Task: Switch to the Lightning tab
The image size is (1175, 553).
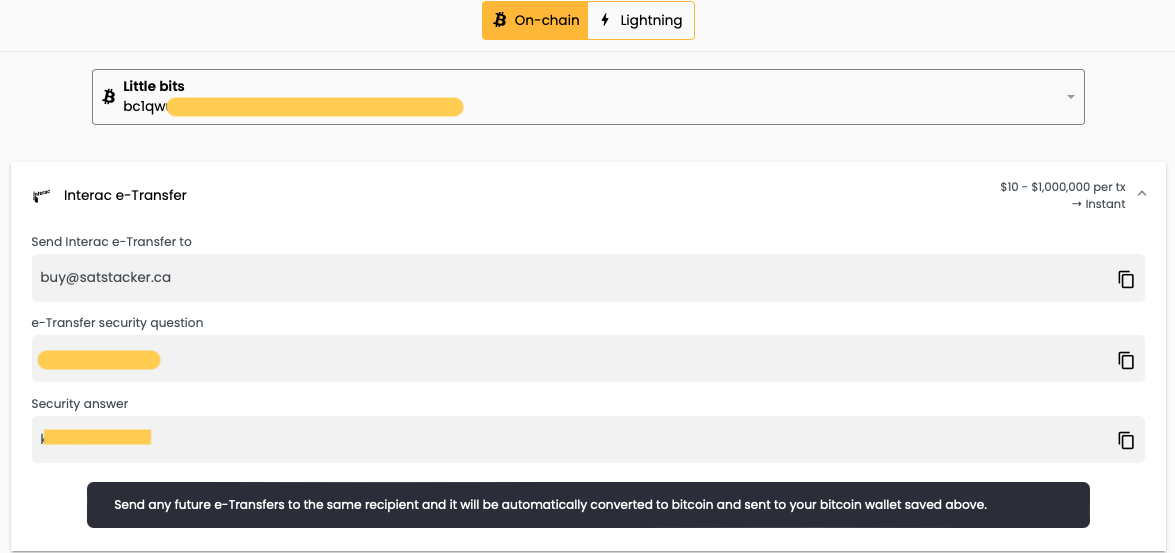Action: click(x=641, y=20)
